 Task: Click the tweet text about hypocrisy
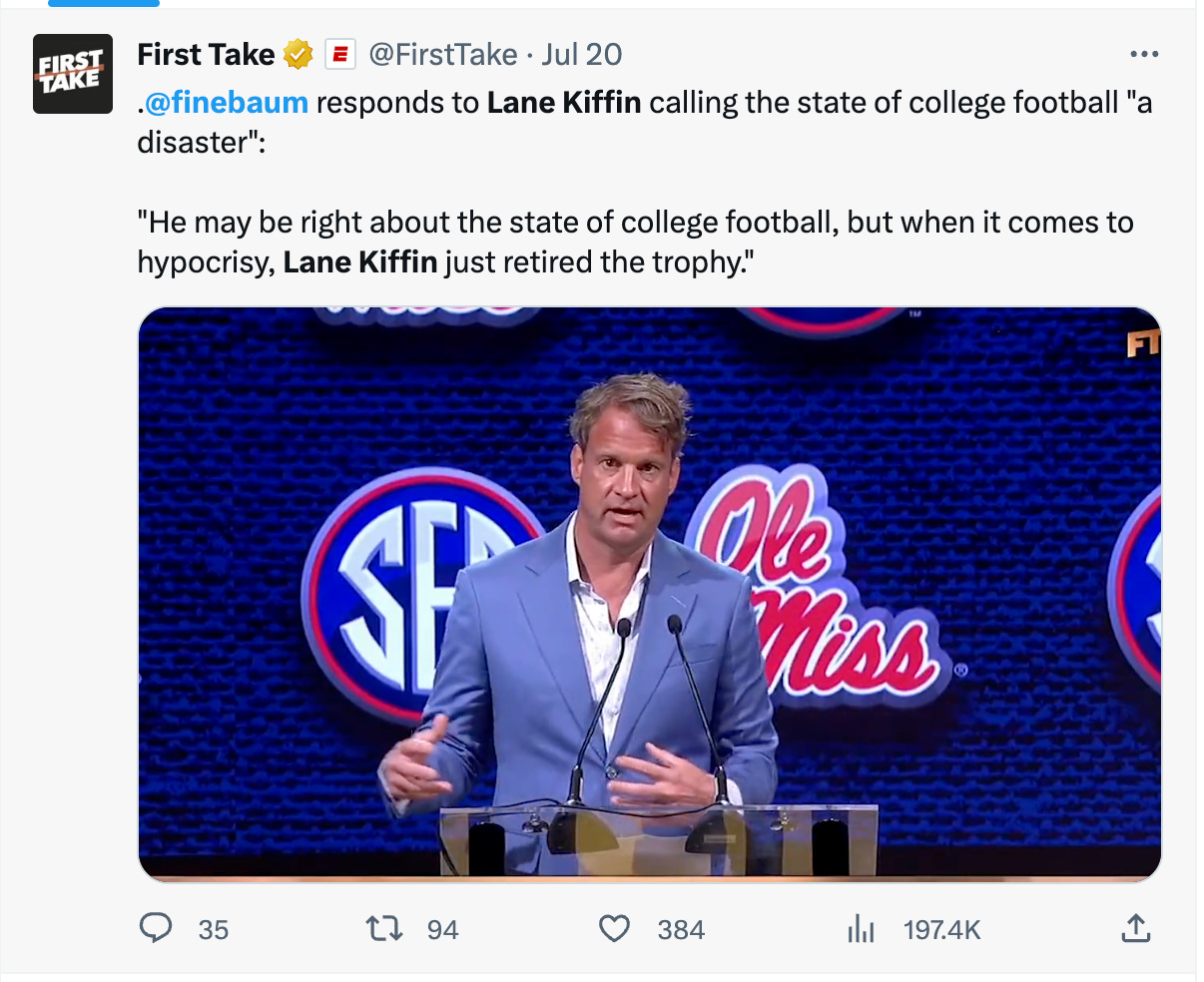point(636,242)
